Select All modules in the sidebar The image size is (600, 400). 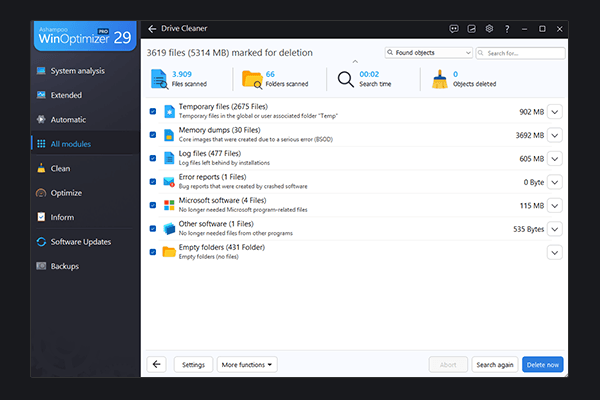point(85,144)
